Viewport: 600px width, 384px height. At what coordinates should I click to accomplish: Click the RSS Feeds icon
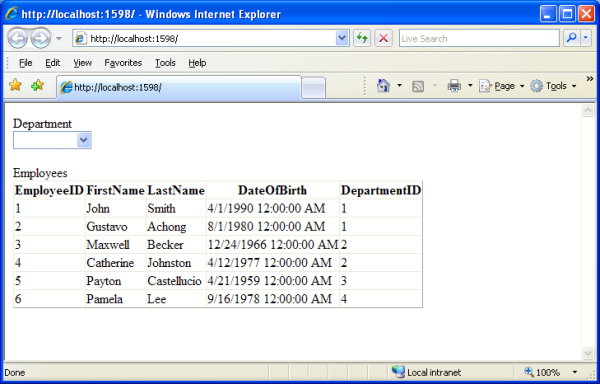pyautogui.click(x=417, y=86)
